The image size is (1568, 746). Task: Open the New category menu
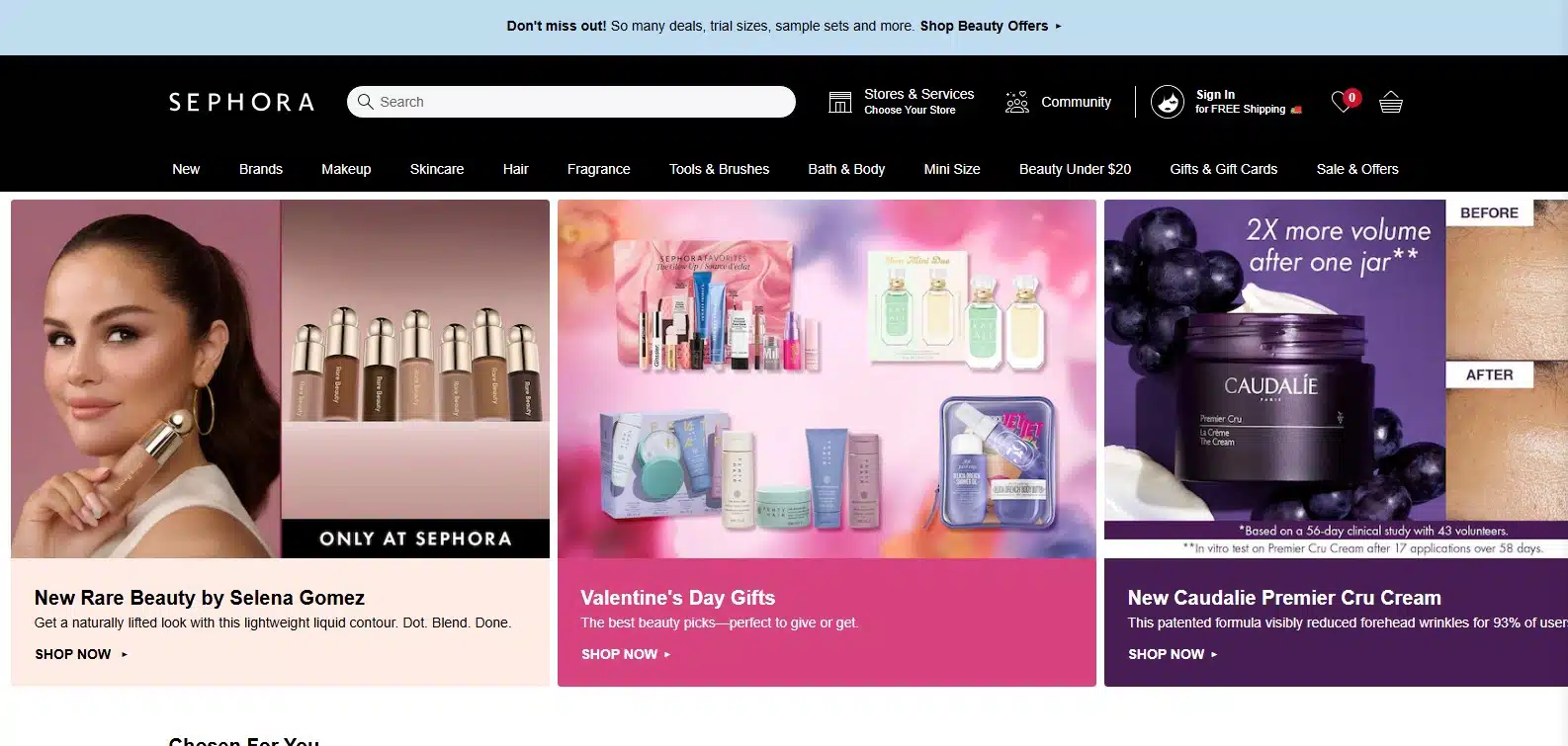pos(186,169)
